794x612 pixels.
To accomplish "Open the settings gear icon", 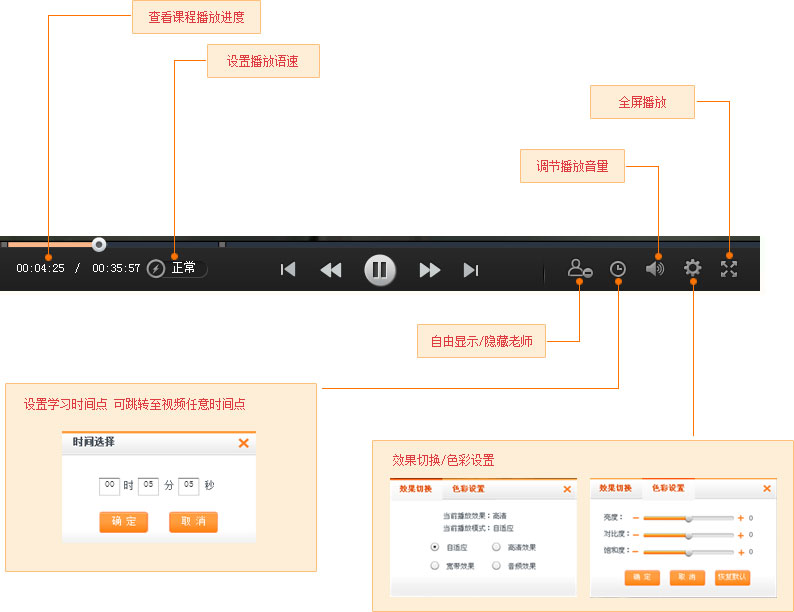I will pyautogui.click(x=693, y=268).
